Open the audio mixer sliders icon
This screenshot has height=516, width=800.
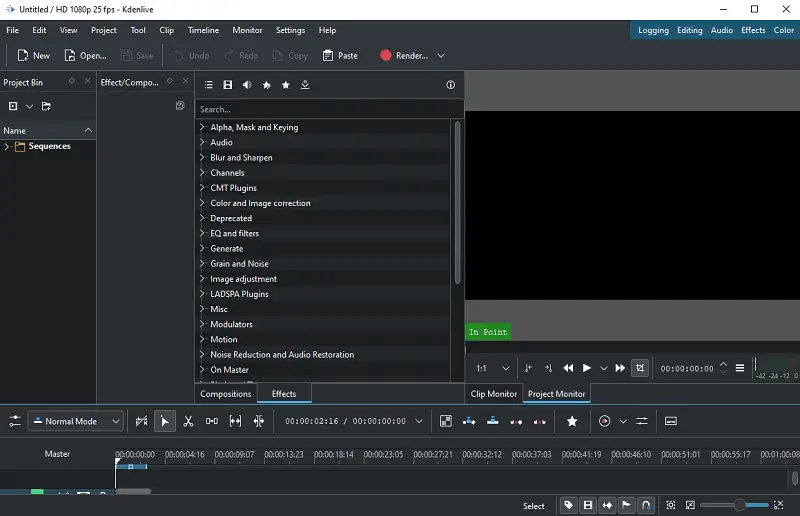coord(642,421)
